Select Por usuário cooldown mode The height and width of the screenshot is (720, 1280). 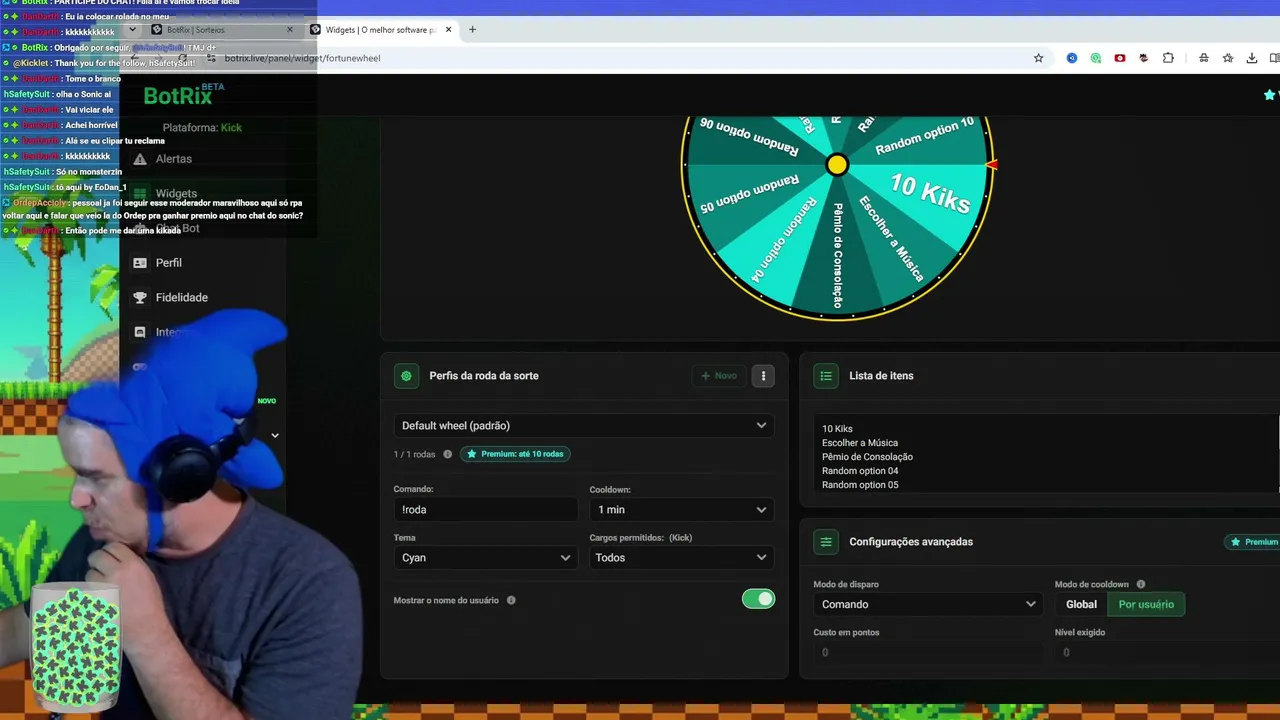click(1146, 604)
